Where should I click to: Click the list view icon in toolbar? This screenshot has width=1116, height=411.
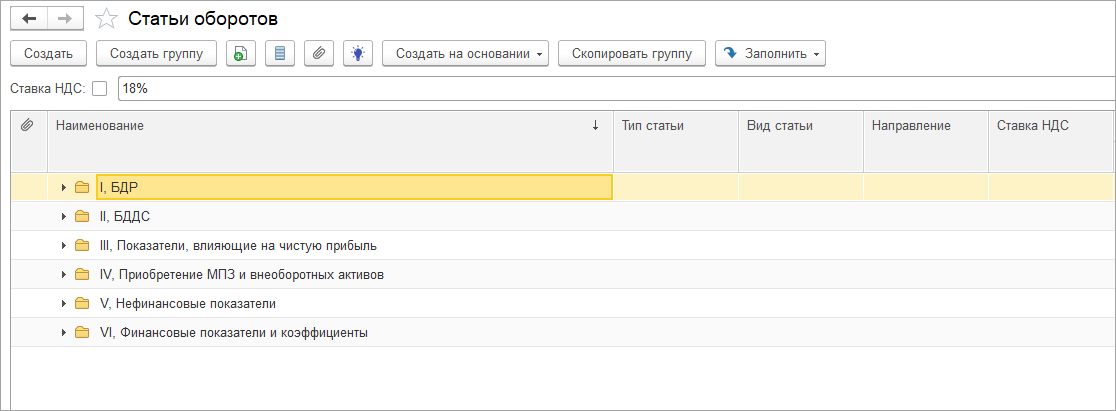pos(279,53)
